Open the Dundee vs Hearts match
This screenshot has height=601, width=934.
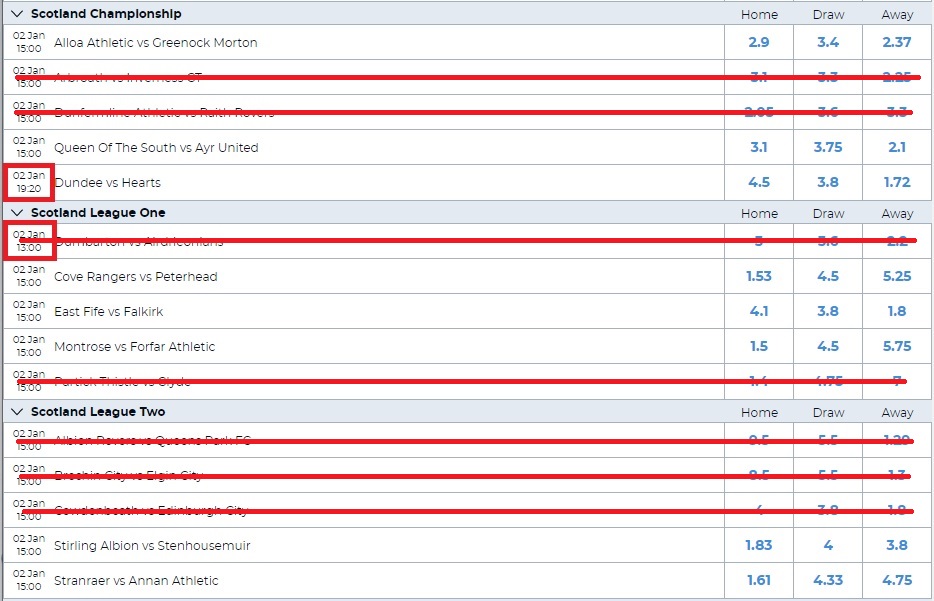point(107,182)
